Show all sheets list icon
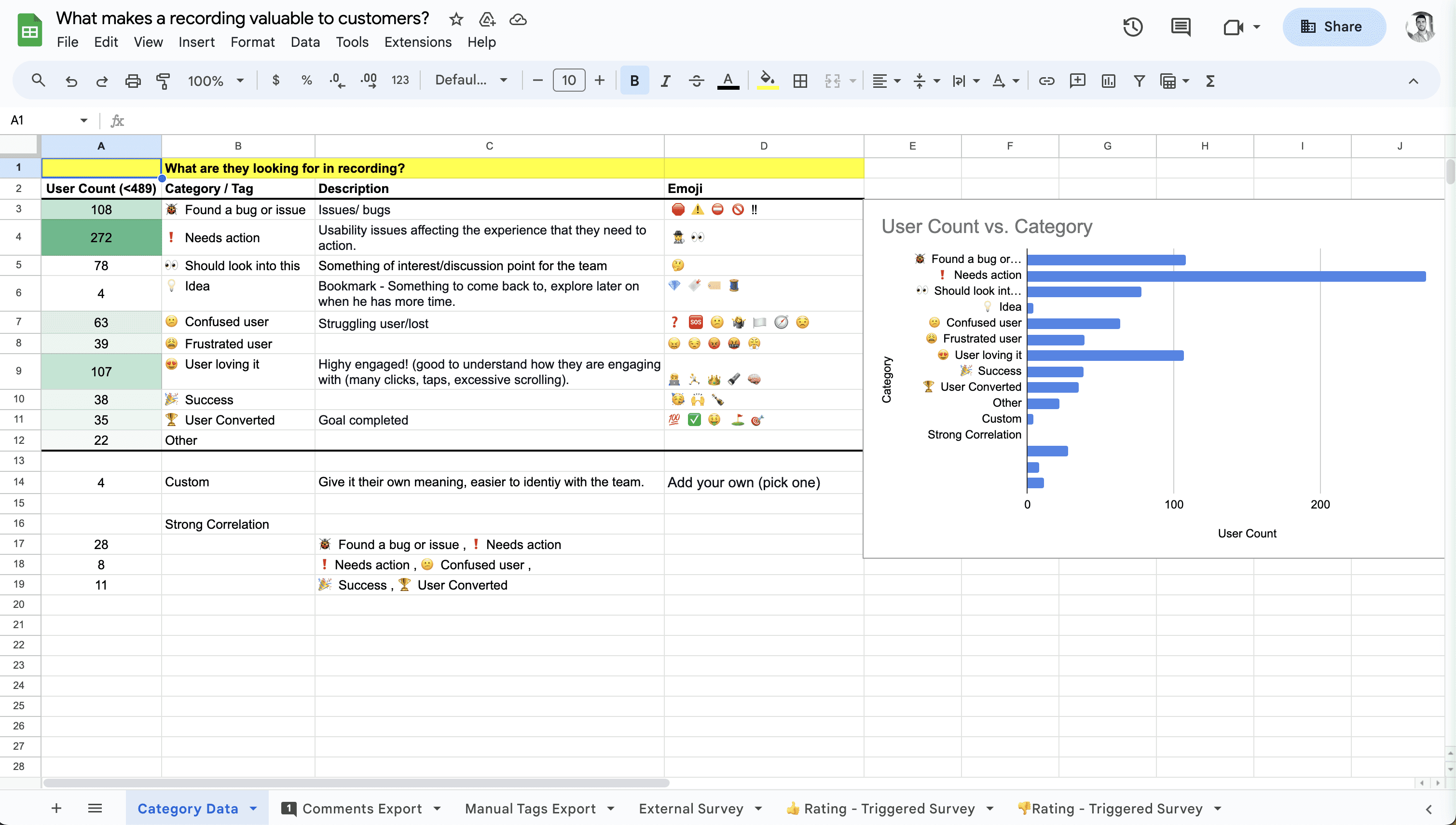Image resolution: width=1456 pixels, height=825 pixels. click(95, 808)
